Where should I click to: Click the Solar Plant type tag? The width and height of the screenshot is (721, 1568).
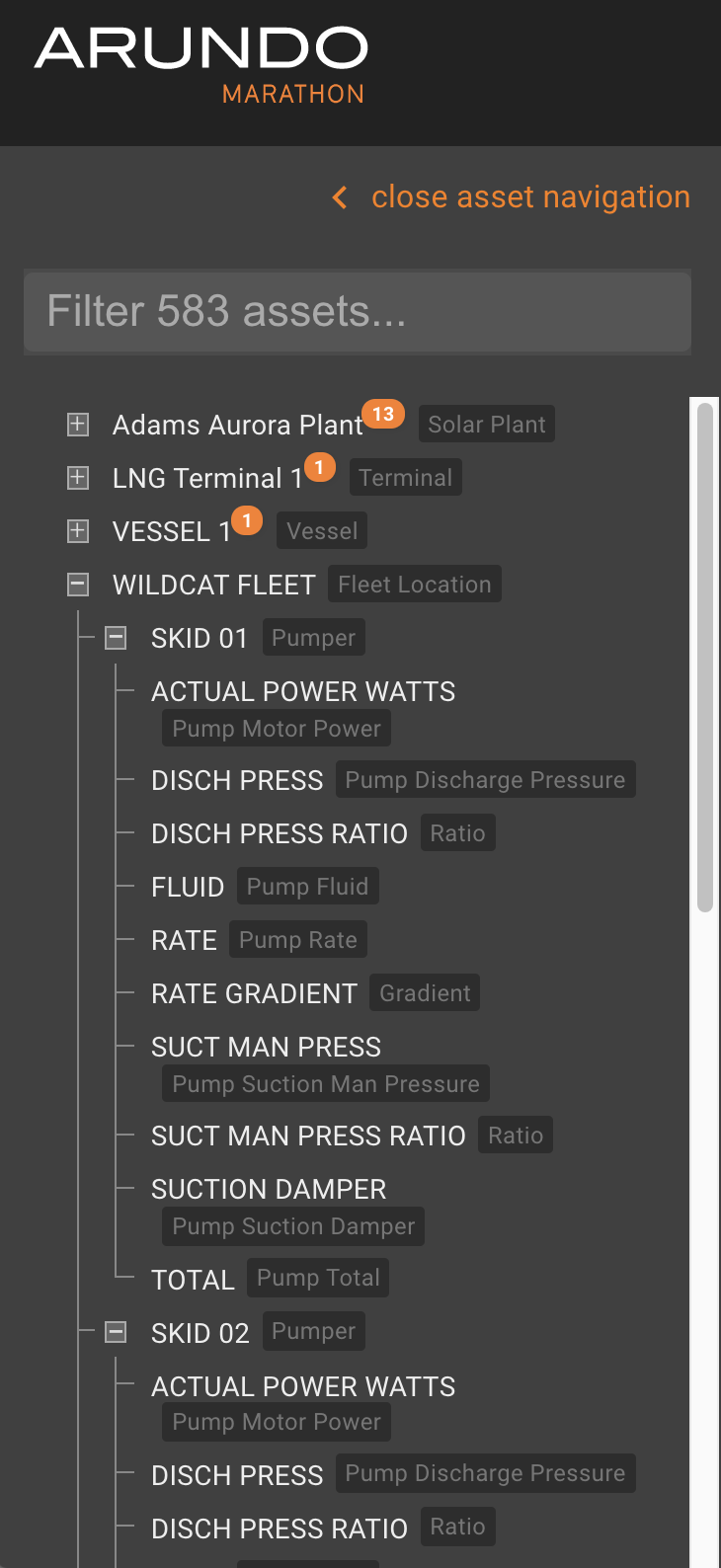coord(486,424)
